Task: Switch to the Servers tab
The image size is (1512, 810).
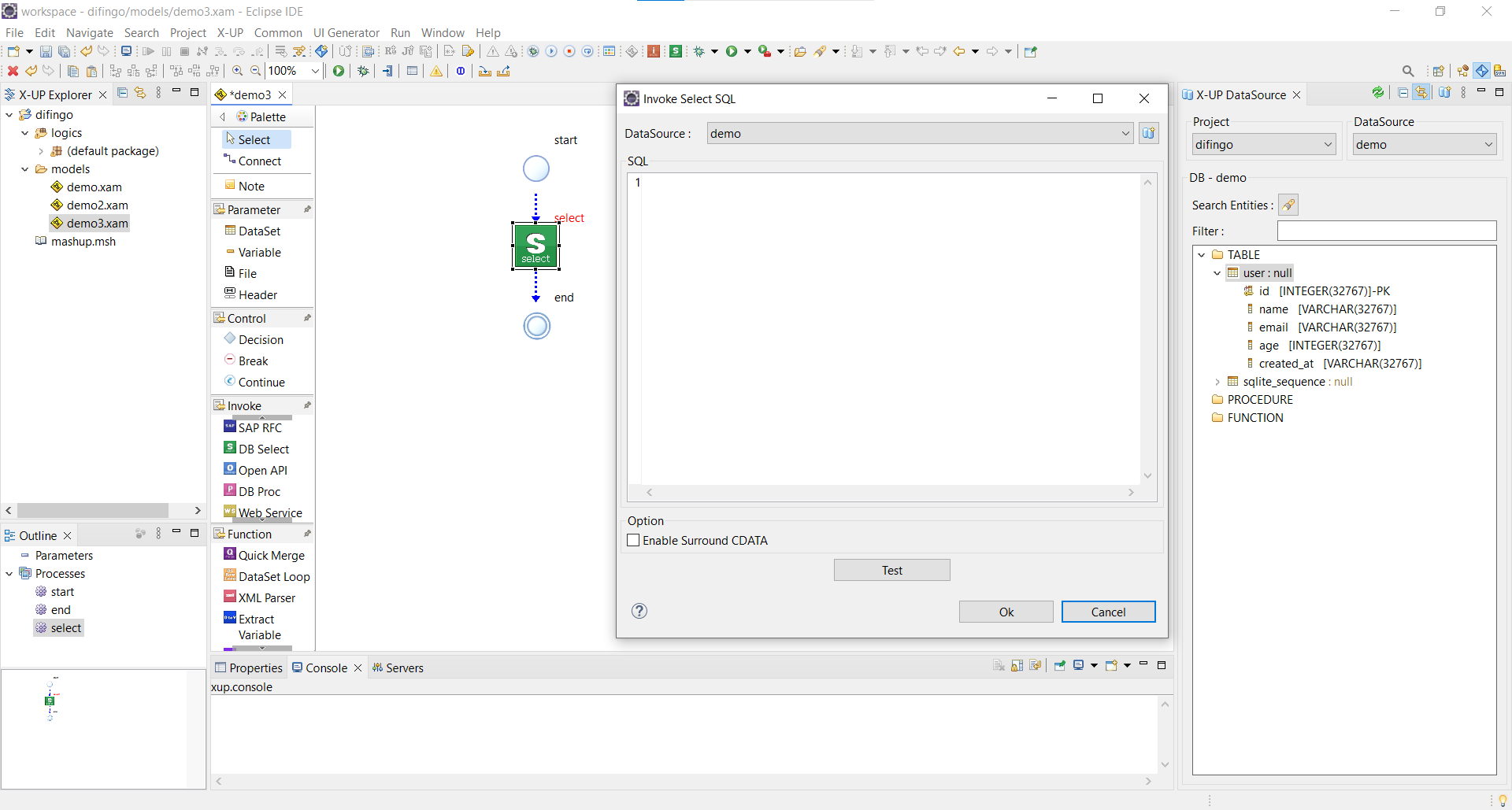Action: tap(404, 668)
